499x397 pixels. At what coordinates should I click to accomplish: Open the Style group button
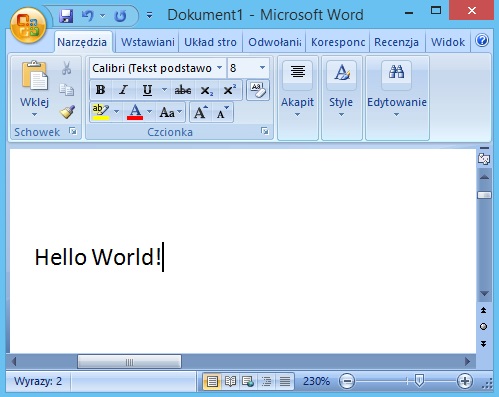pyautogui.click(x=341, y=98)
